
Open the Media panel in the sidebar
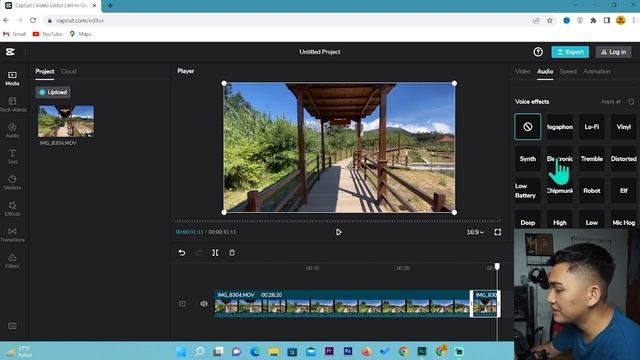coord(12,78)
